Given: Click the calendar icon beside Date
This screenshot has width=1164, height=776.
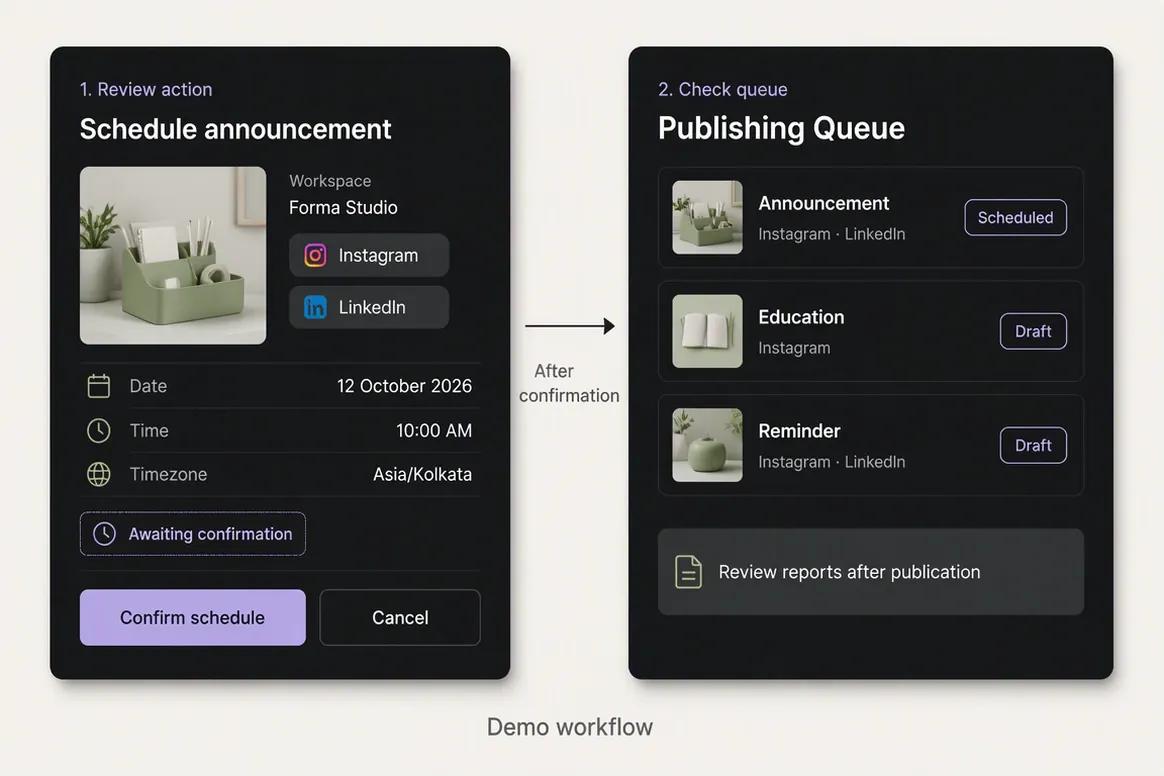Looking at the screenshot, I should (99, 386).
